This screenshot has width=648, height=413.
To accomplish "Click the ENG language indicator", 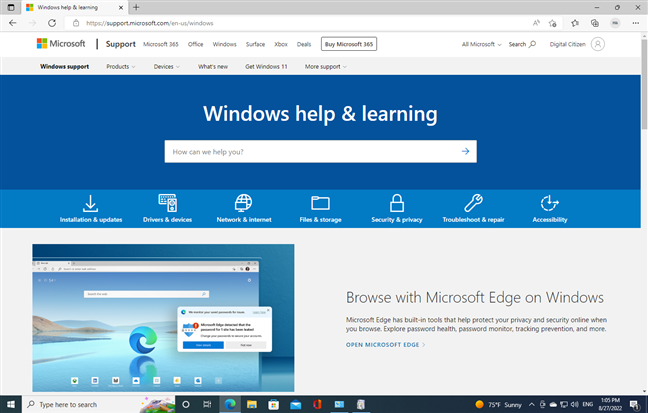I will 588,404.
